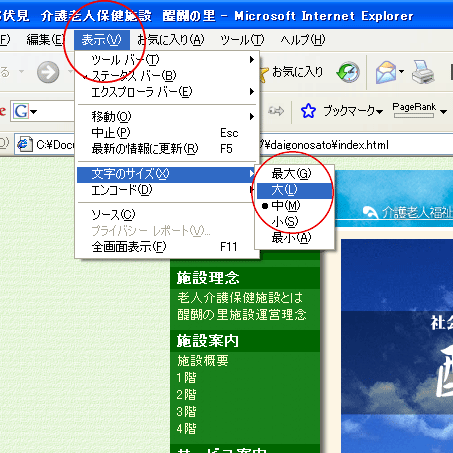Click the 2階 link

coord(186,395)
